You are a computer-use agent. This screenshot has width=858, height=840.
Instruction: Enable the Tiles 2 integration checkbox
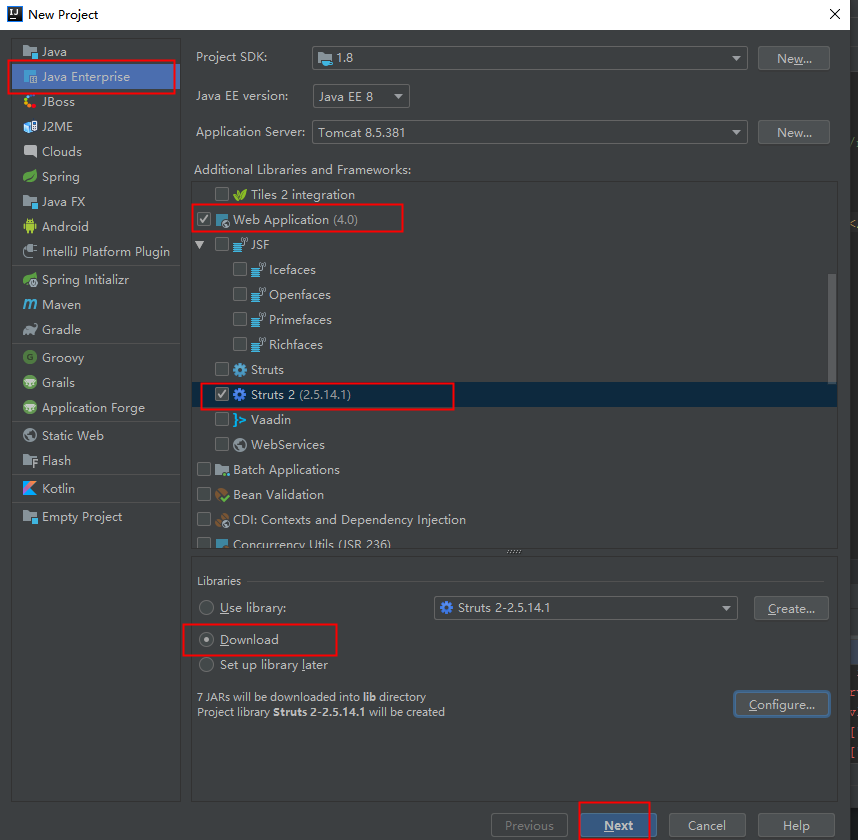tap(222, 194)
